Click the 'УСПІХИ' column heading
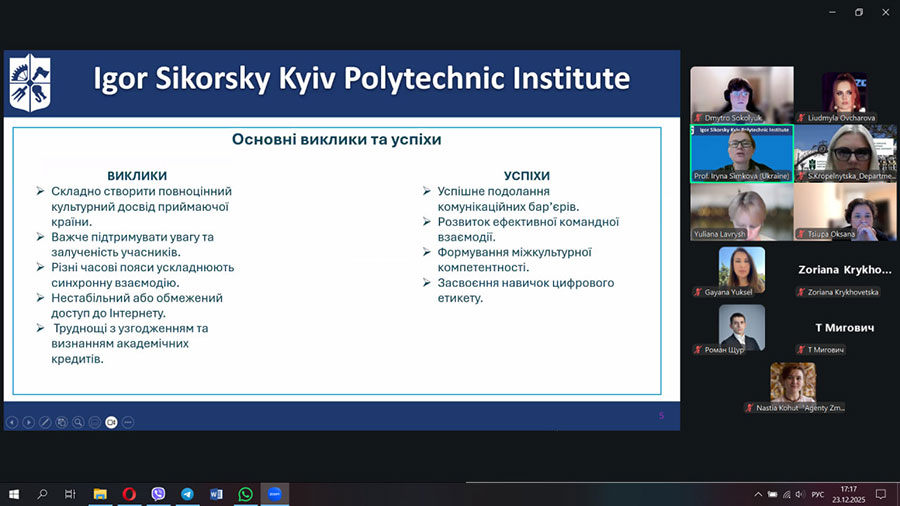Viewport: 900px width, 506px height. pyautogui.click(x=527, y=176)
